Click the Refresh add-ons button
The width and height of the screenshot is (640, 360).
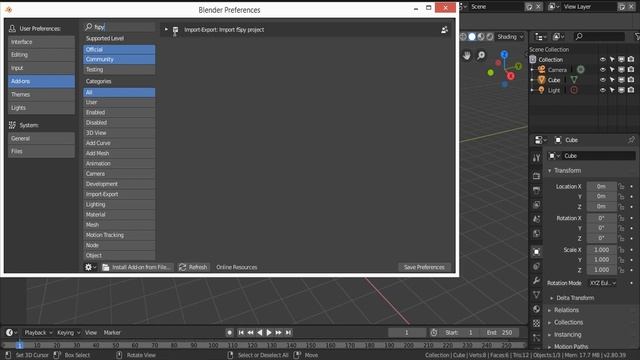click(x=193, y=267)
